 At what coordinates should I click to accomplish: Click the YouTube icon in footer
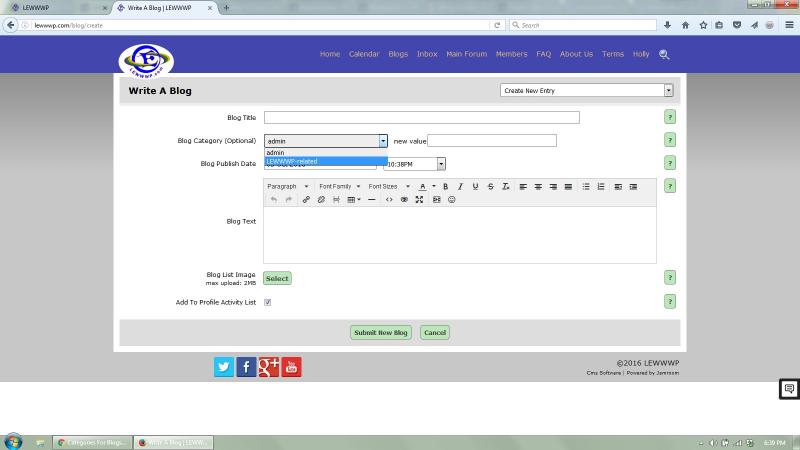(291, 367)
